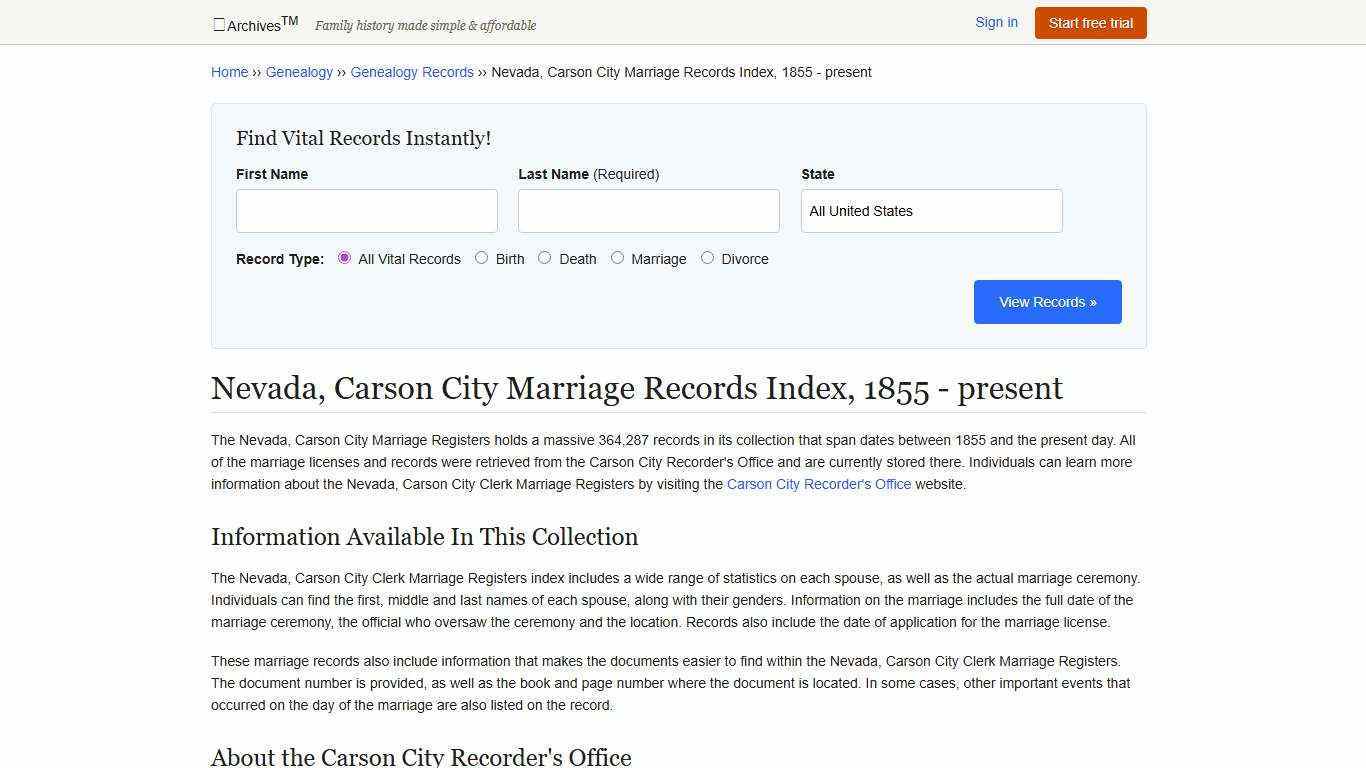Enable the All Vital Records option

pos(344,257)
